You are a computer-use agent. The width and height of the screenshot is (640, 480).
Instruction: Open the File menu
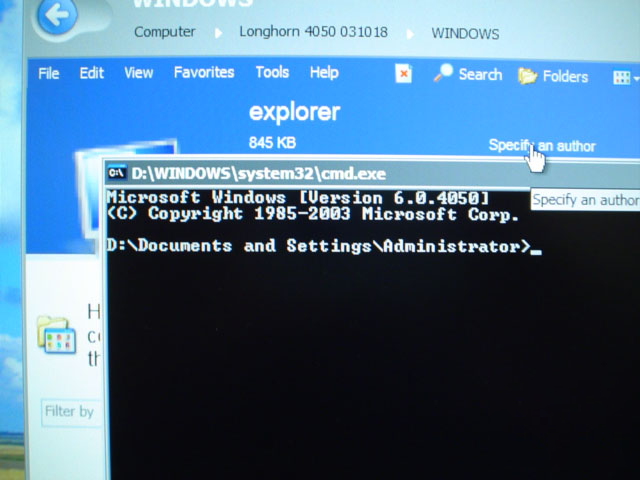click(49, 73)
